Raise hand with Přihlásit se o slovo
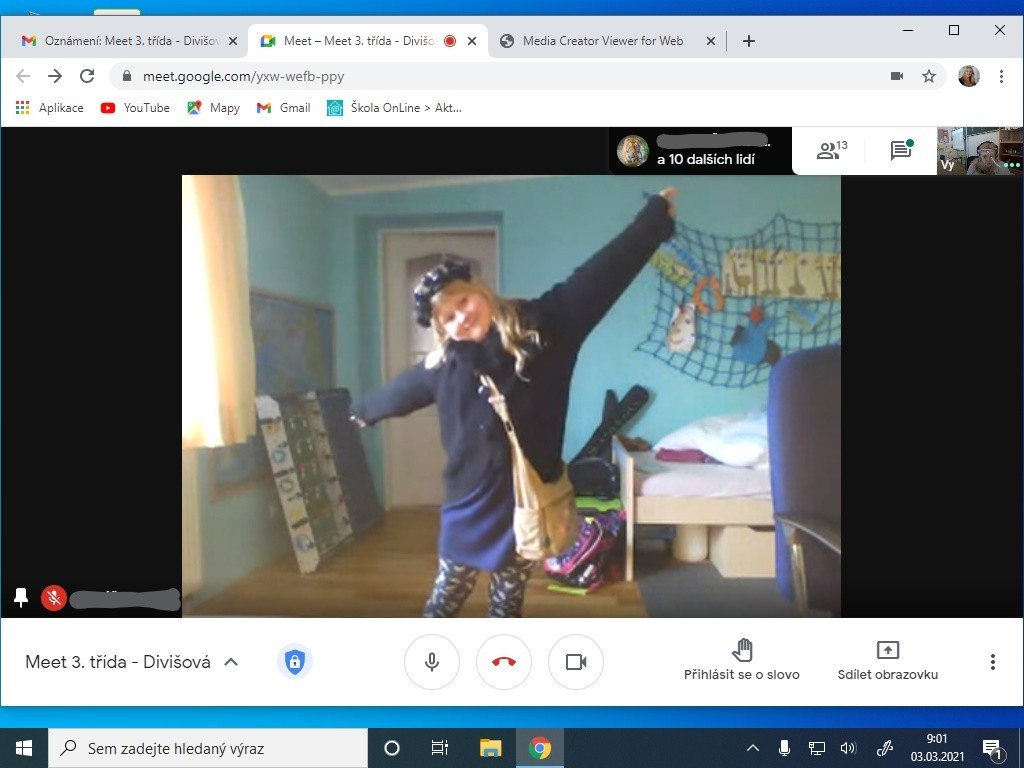The image size is (1024, 768). coord(742,661)
